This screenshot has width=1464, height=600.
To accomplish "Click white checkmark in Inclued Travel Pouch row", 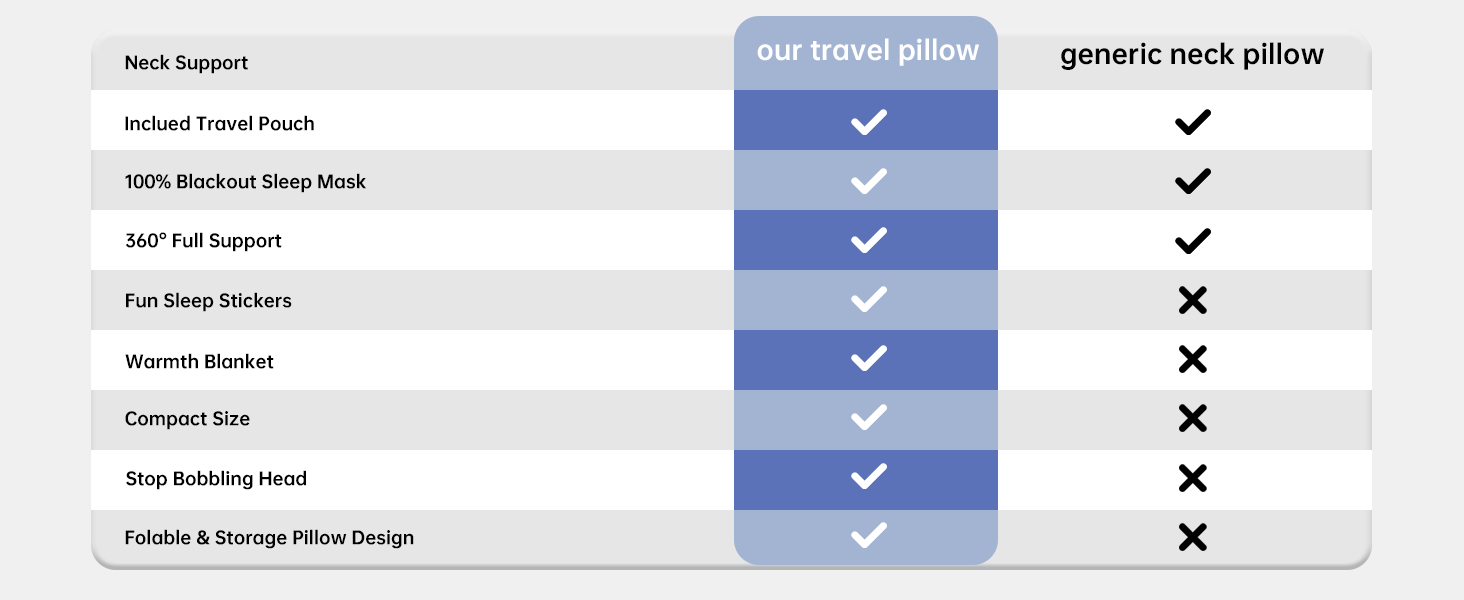I will tap(868, 122).
